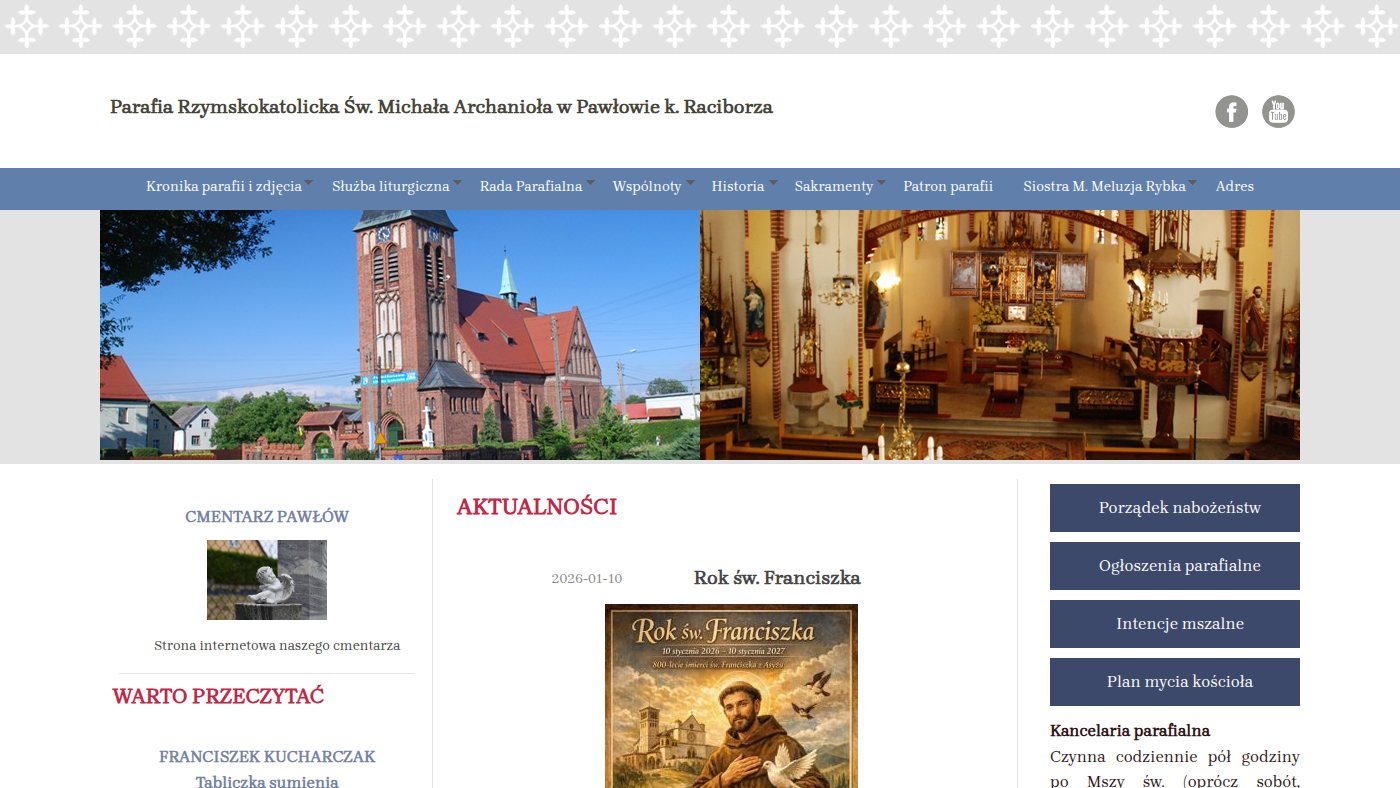The height and width of the screenshot is (788, 1400).
Task: Open the CMENTARZ PAWŁÓW link
Action: pyautogui.click(x=267, y=517)
